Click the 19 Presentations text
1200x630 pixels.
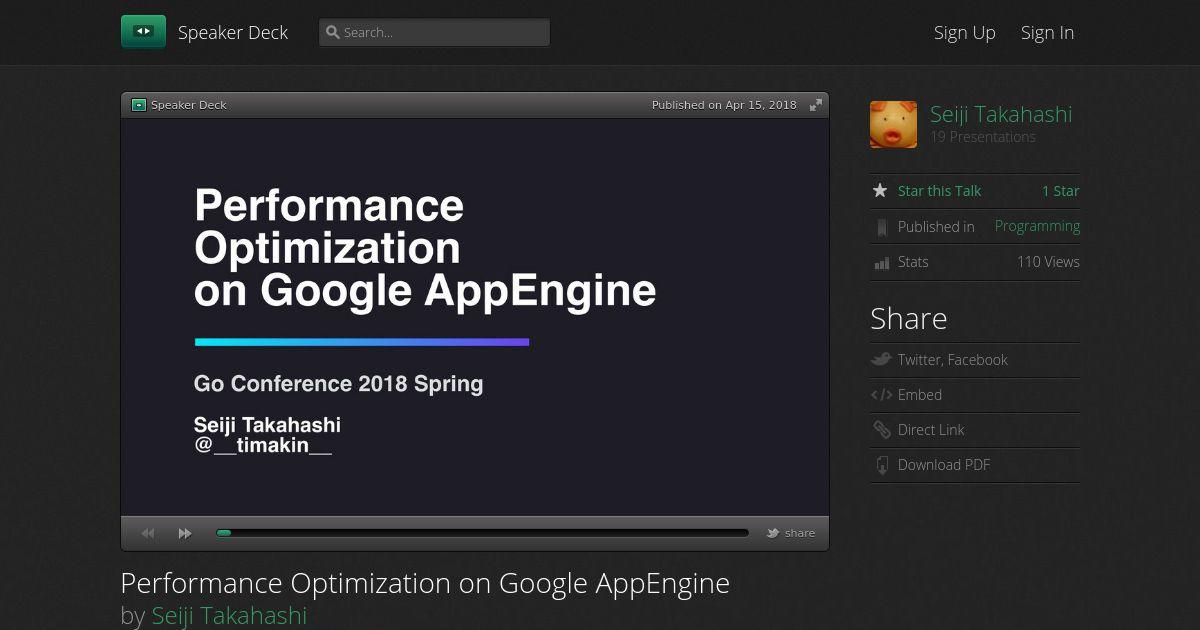pos(983,137)
